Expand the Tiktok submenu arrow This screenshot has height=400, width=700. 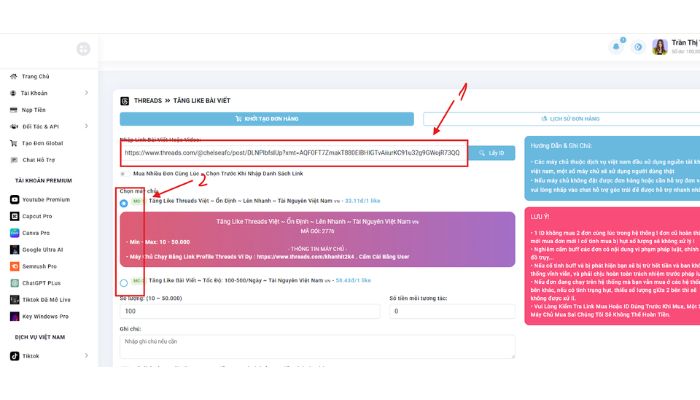[x=86, y=356]
